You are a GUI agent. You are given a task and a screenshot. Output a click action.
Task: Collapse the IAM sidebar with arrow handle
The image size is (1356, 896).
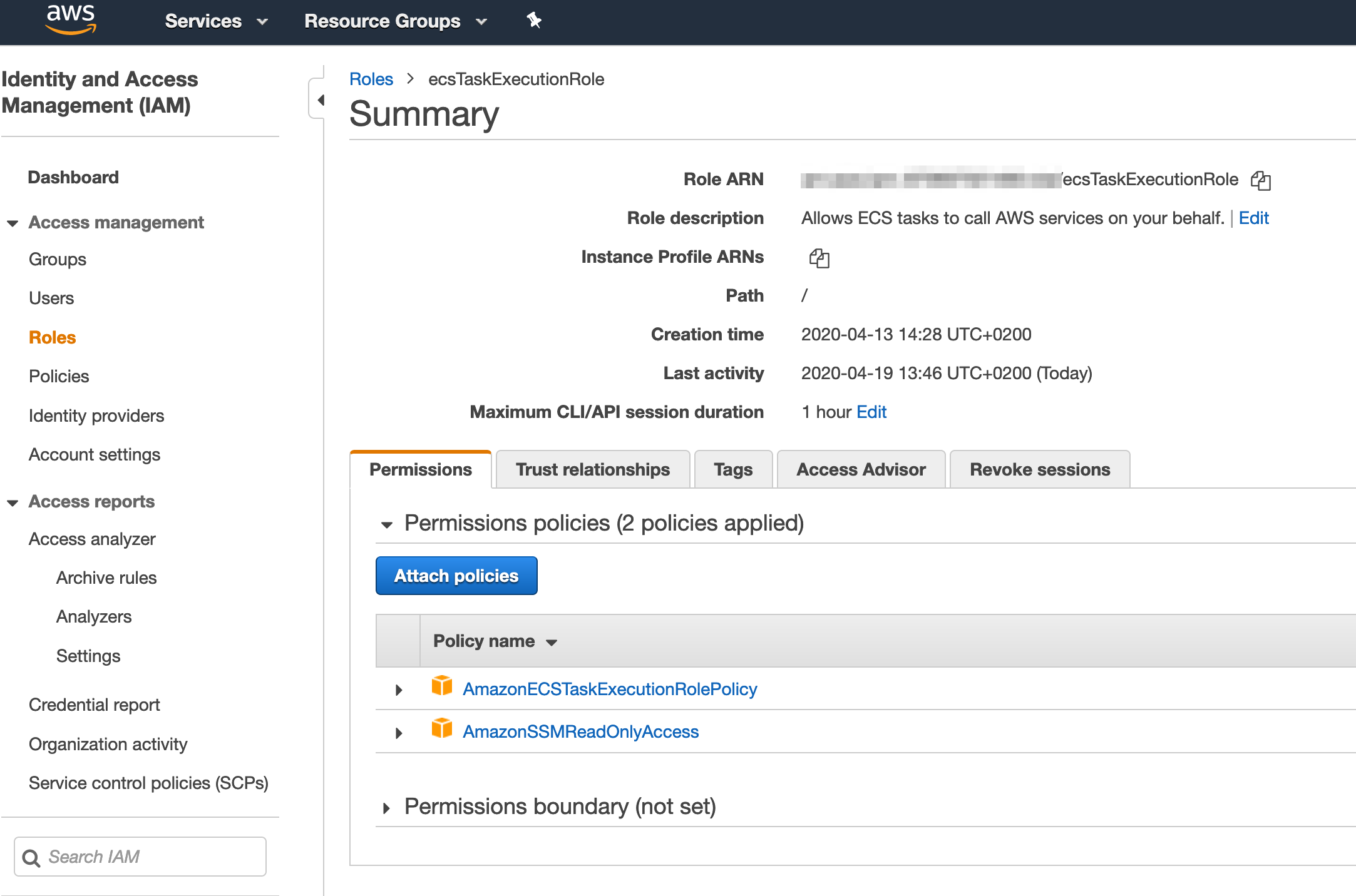point(320,99)
